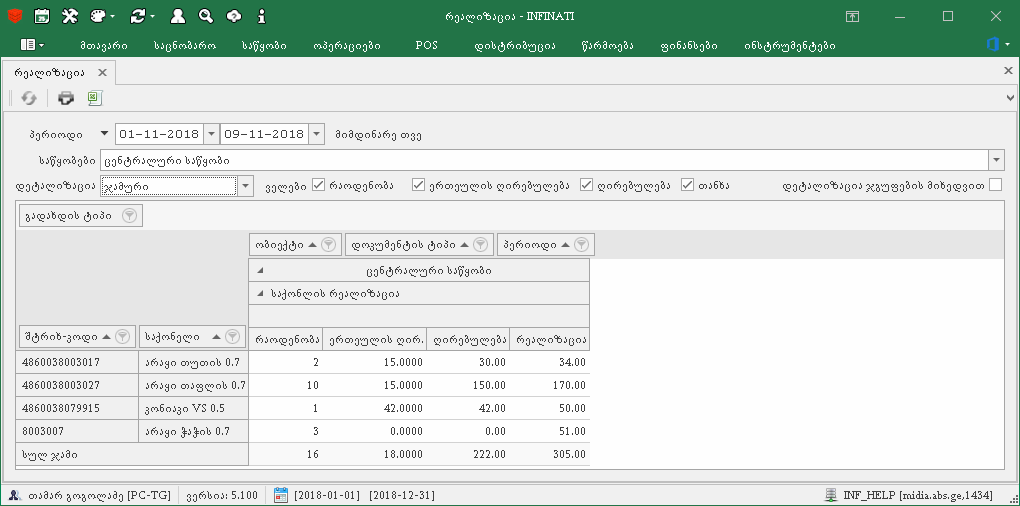Image resolution: width=1020 pixels, height=506 pixels.
Task: Click the sync arrows icon in title bar
Action: 137,16
